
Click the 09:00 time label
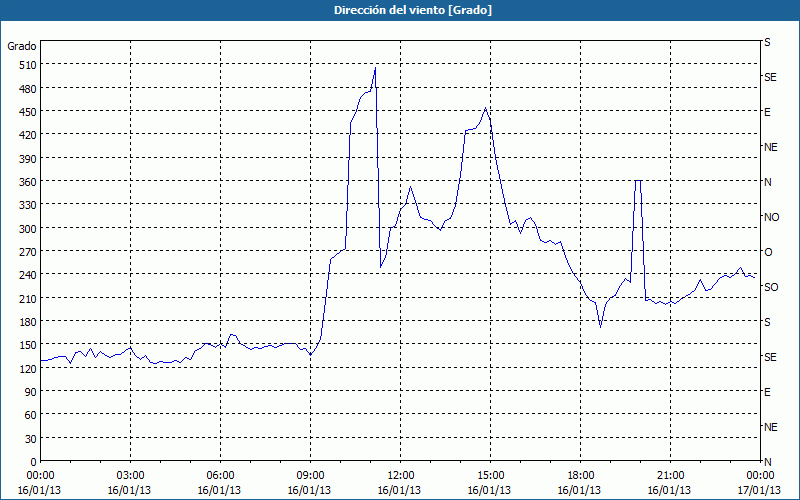(x=310, y=476)
